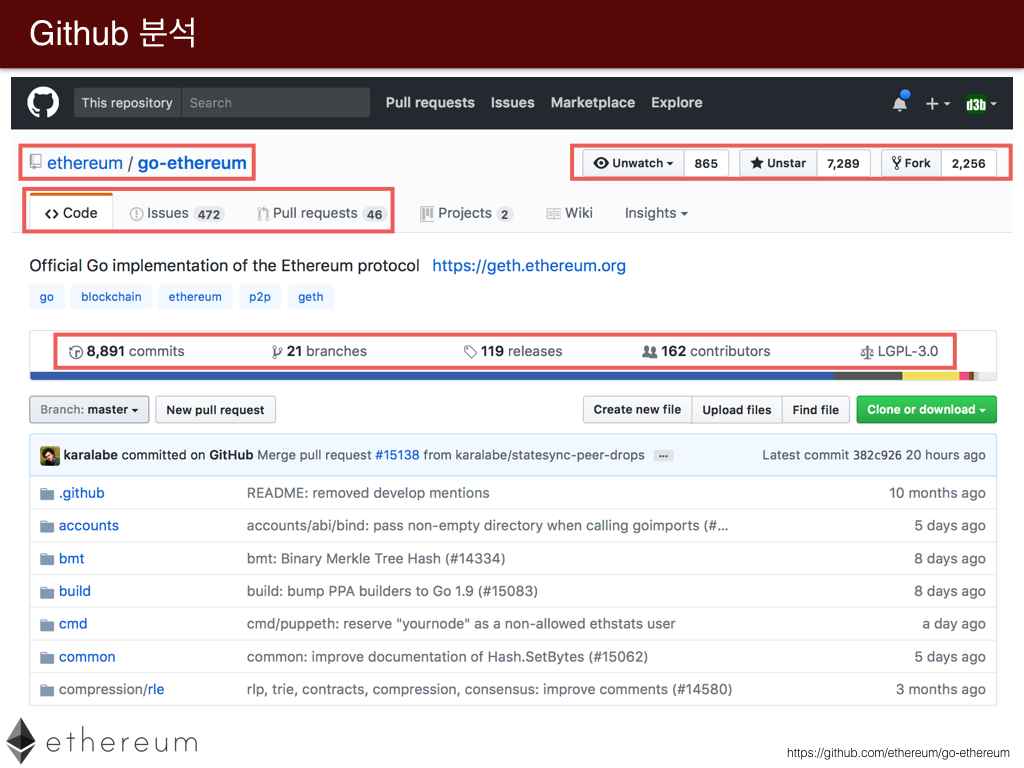Open Issues in top navigation
The height and width of the screenshot is (768, 1024).
point(513,103)
